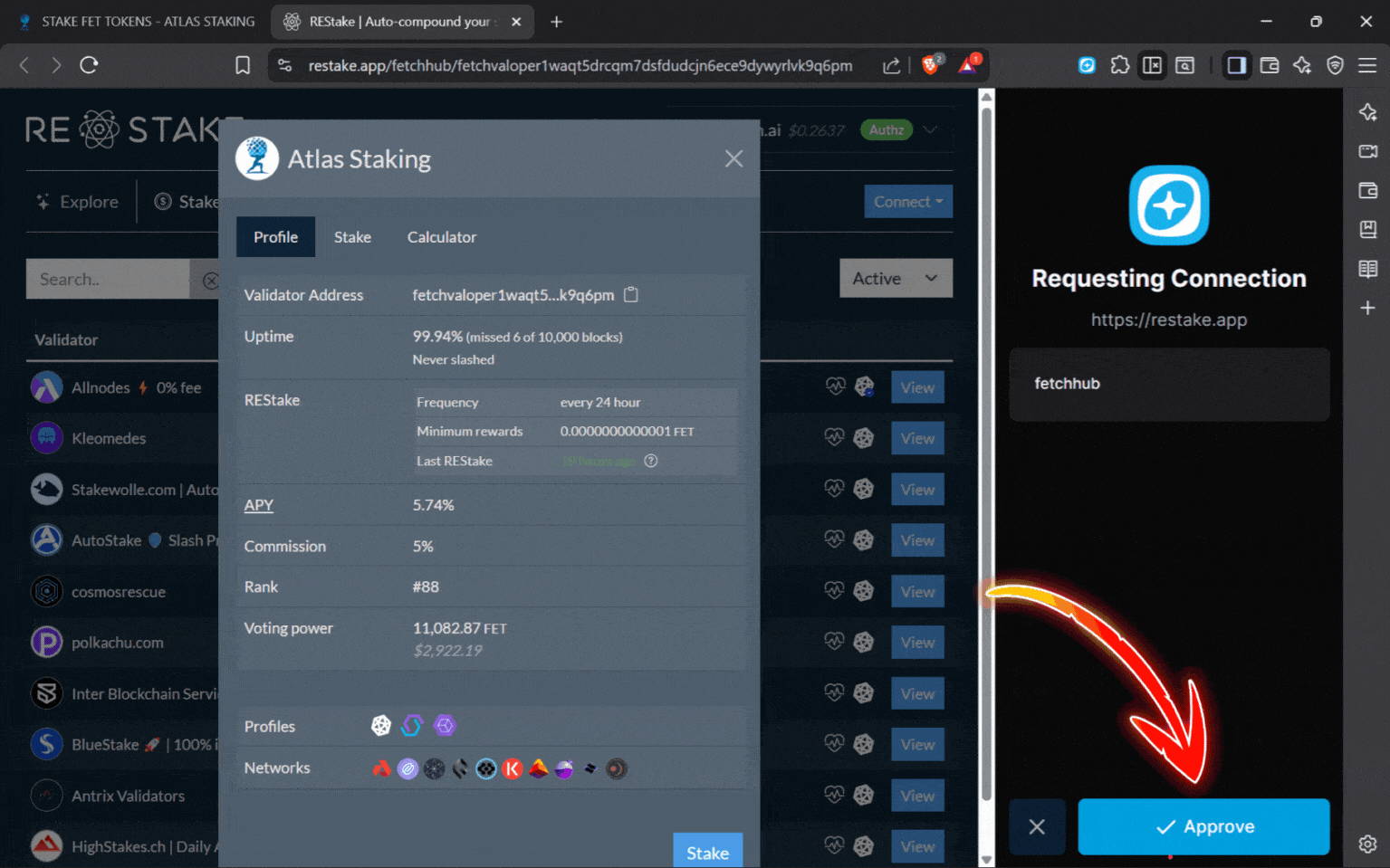The image size is (1390, 868).
Task: Approve the fetchhub connection request
Action: (x=1203, y=826)
